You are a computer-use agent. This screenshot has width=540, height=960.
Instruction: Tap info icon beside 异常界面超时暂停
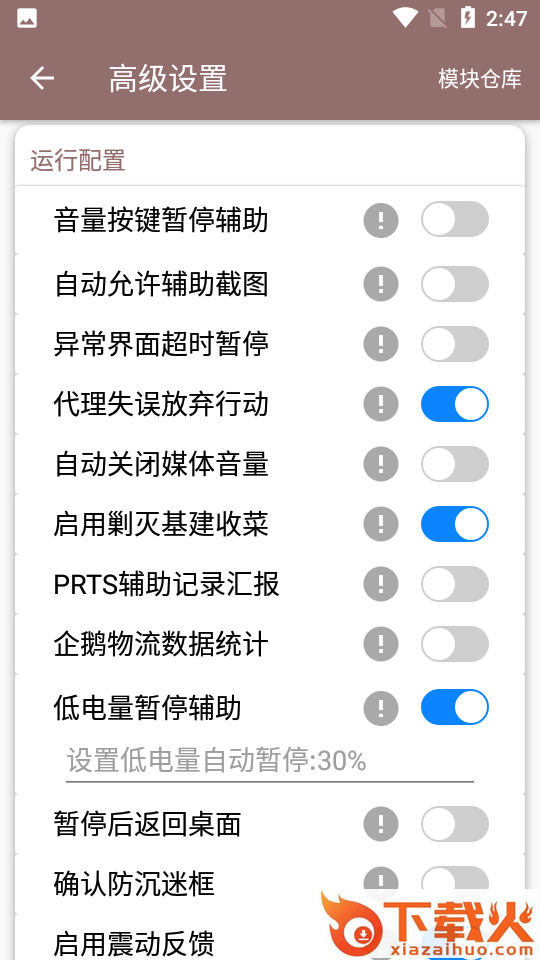pos(381,343)
